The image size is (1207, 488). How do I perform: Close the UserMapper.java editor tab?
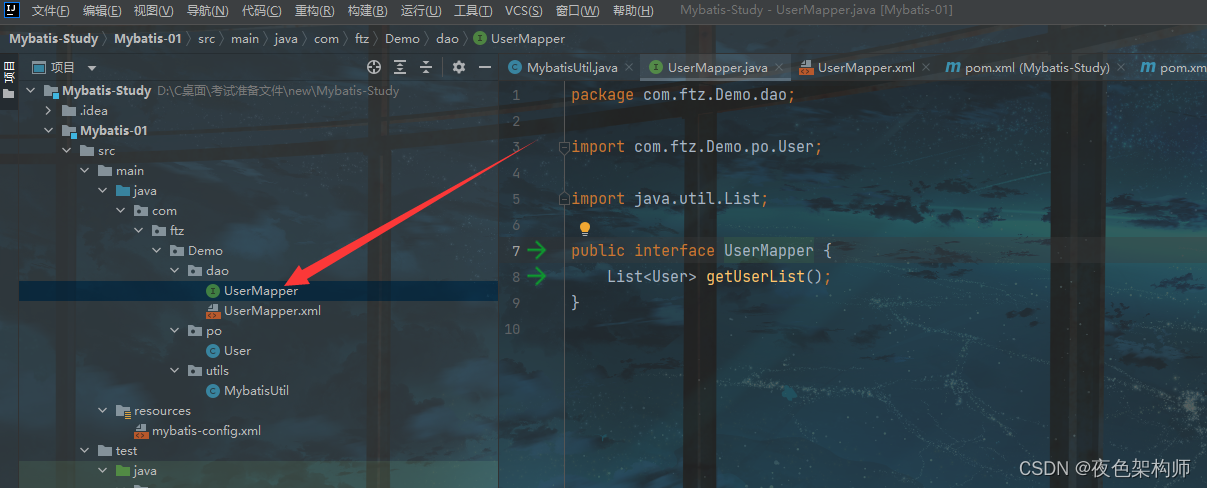(778, 68)
